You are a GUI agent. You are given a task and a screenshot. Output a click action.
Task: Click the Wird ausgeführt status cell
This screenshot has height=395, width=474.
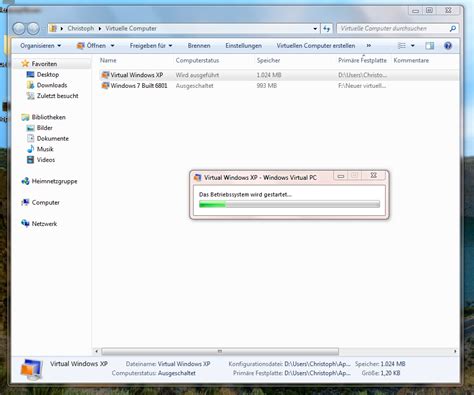click(x=197, y=75)
